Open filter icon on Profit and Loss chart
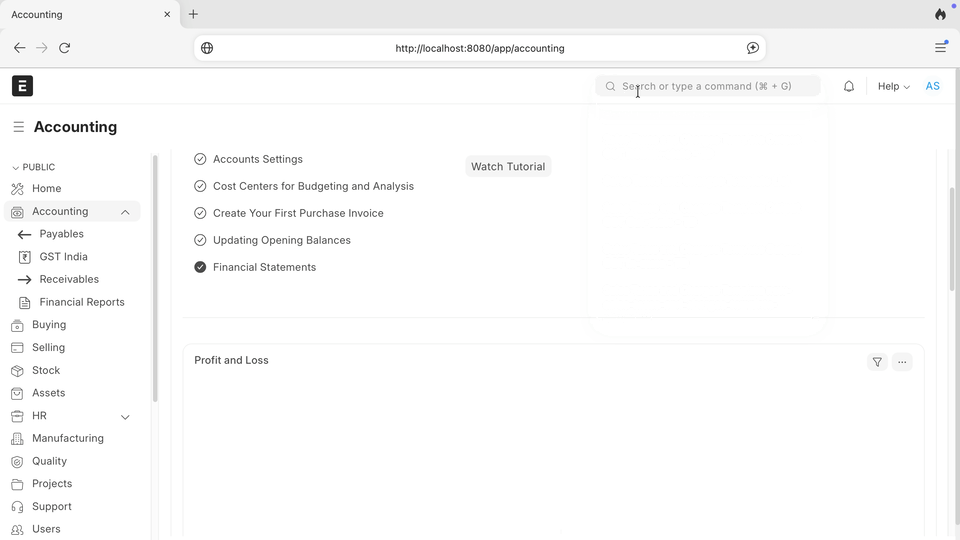960x540 pixels. pos(877,362)
